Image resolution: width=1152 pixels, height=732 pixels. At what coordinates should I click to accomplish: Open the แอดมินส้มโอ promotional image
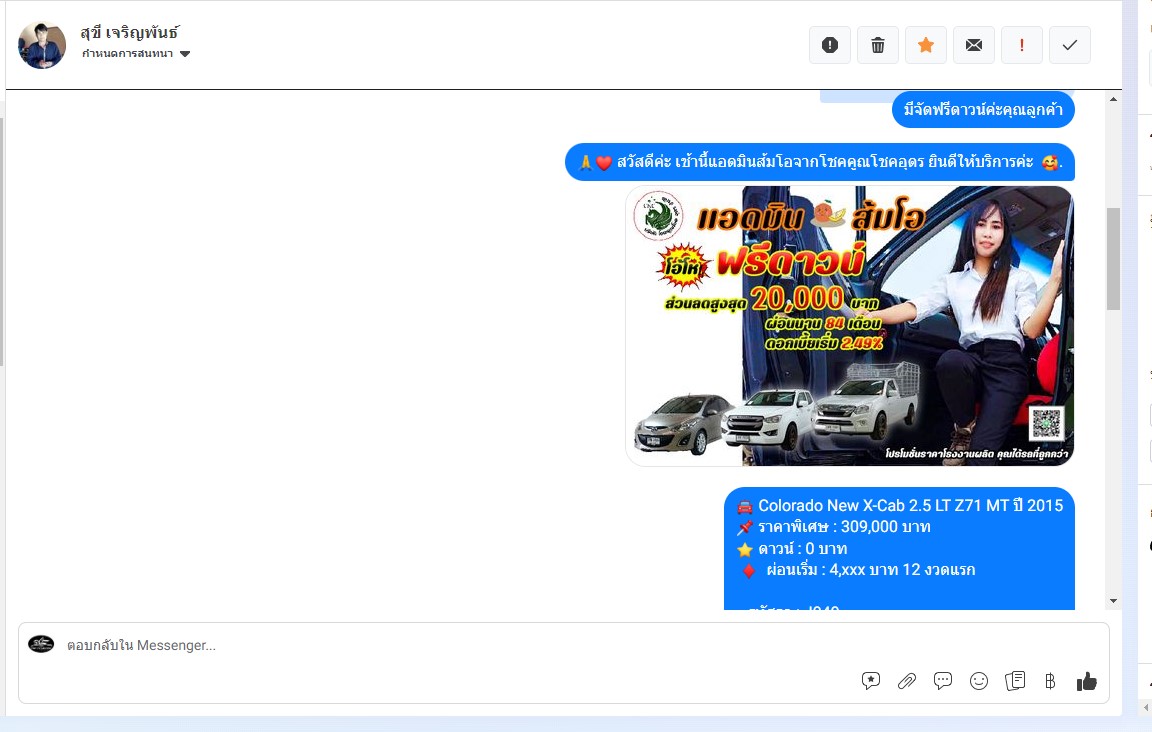coord(849,326)
